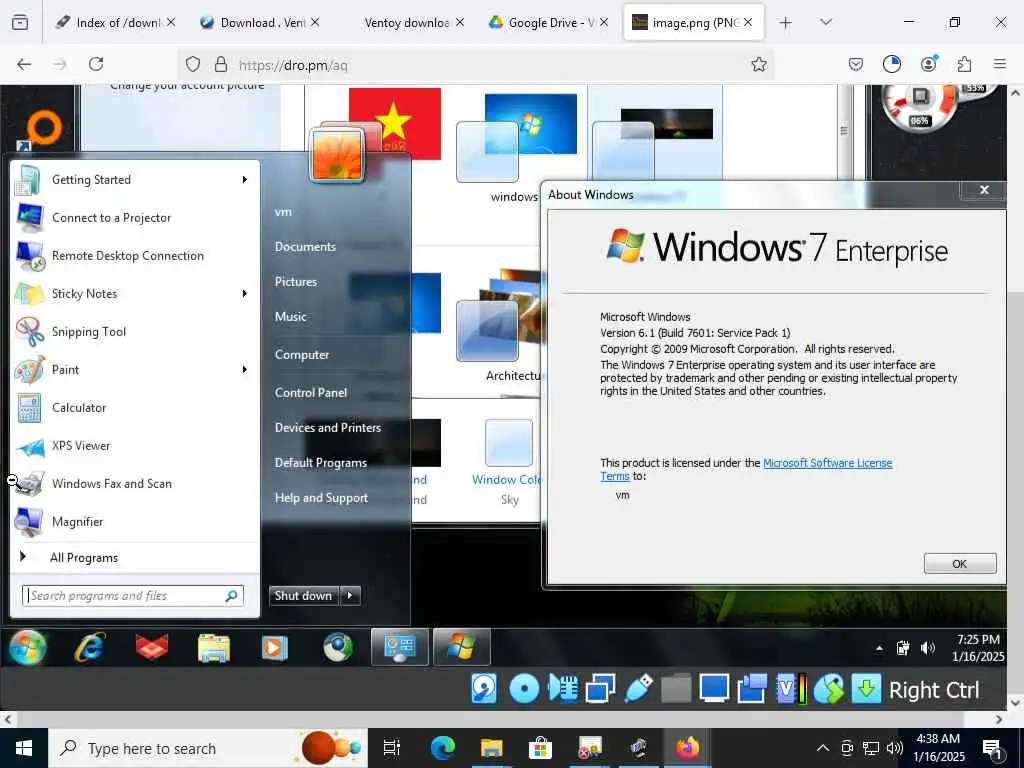Click the VirtualBox green download arrow icon
The image size is (1024, 768).
866,689
